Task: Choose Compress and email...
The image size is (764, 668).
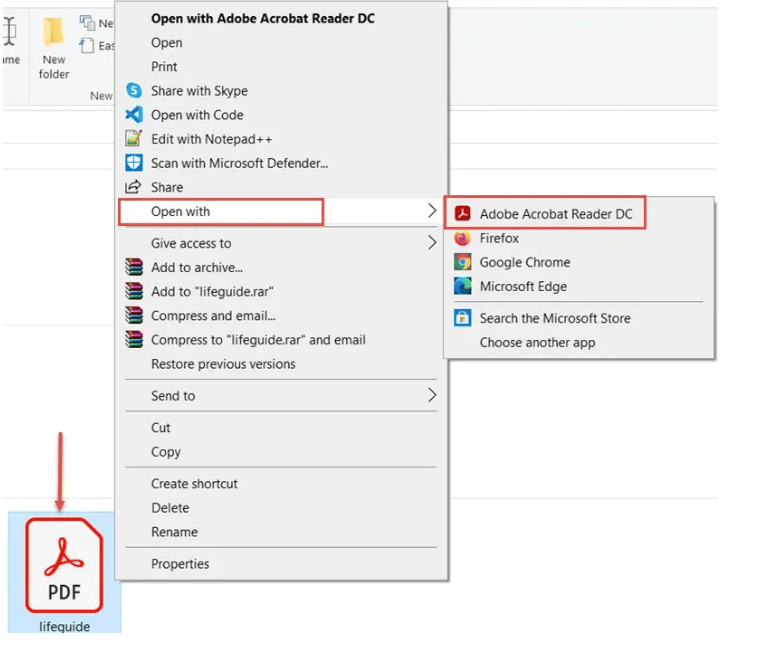Action: (x=281, y=315)
